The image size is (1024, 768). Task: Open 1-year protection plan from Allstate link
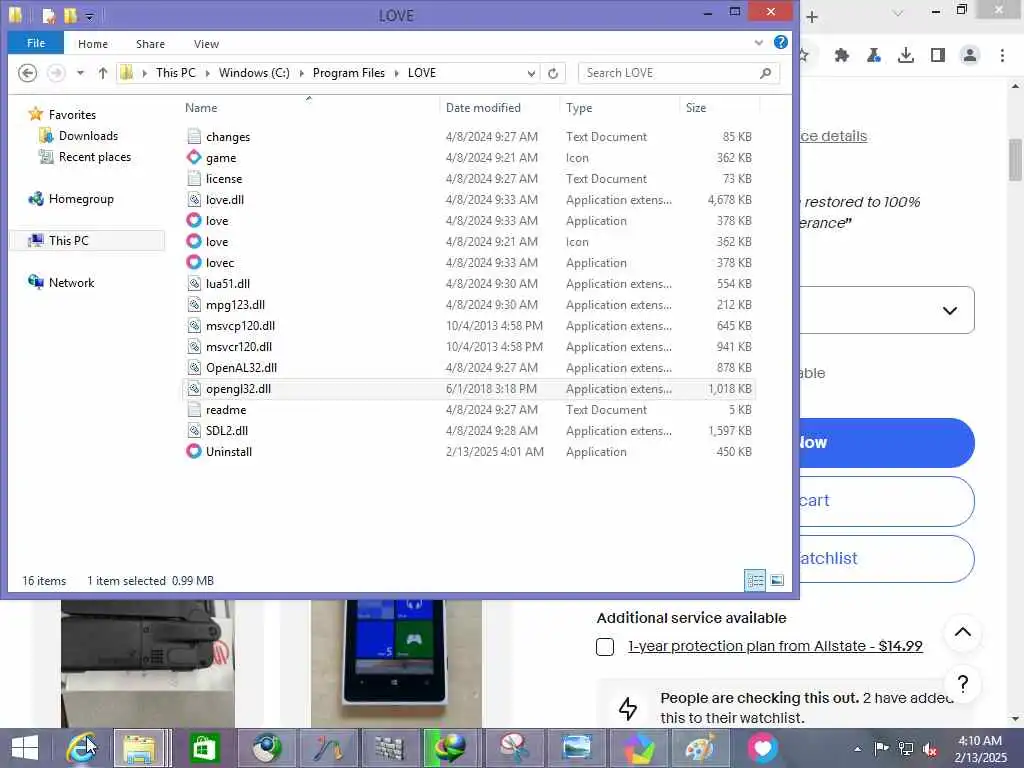775,647
